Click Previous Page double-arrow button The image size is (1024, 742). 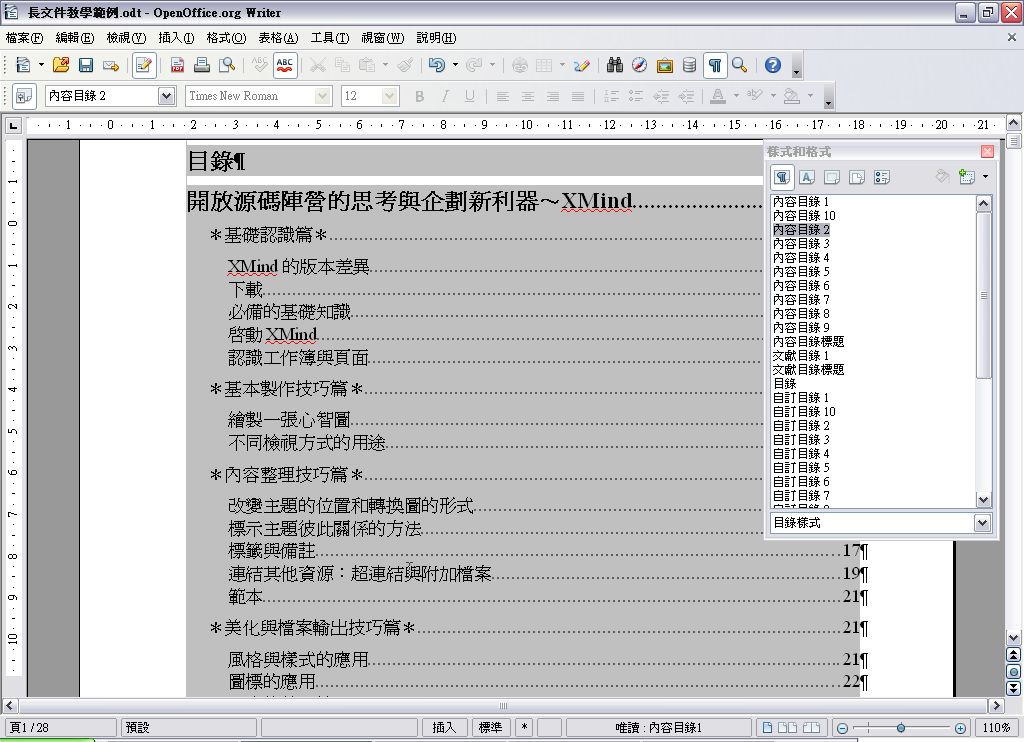(1013, 654)
